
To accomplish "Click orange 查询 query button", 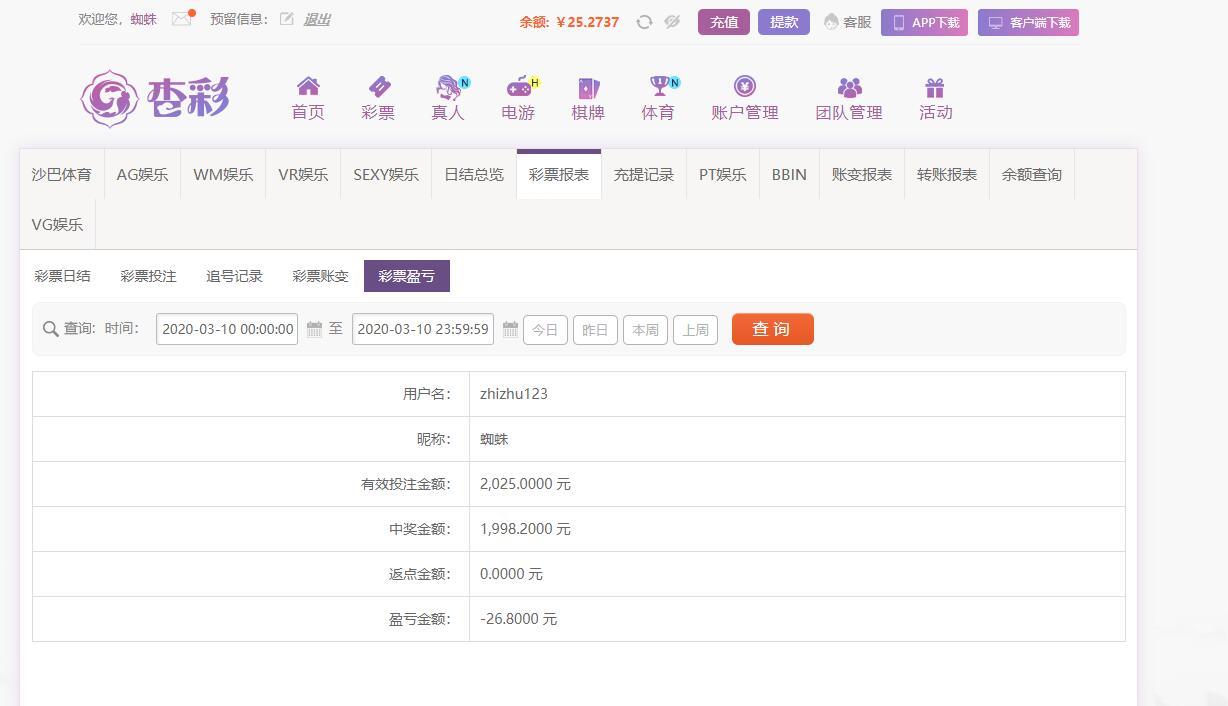I will pyautogui.click(x=773, y=329).
